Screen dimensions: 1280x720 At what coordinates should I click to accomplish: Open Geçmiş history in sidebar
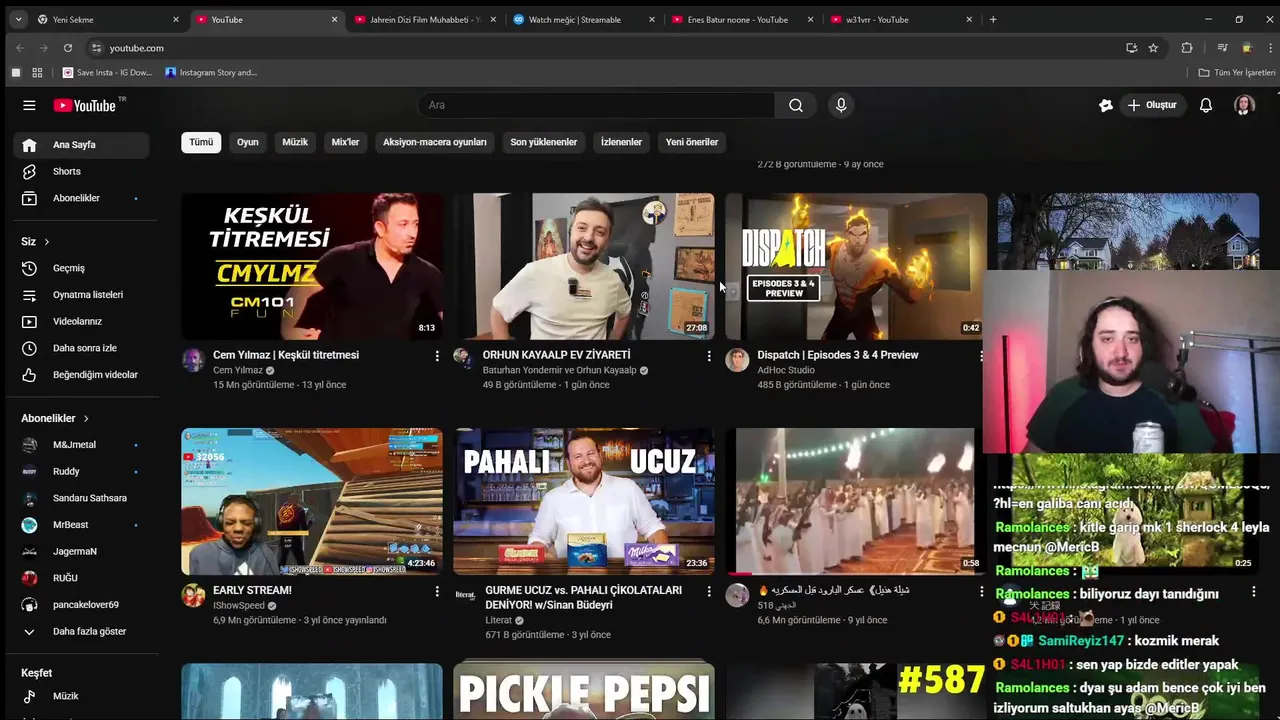pos(81,268)
